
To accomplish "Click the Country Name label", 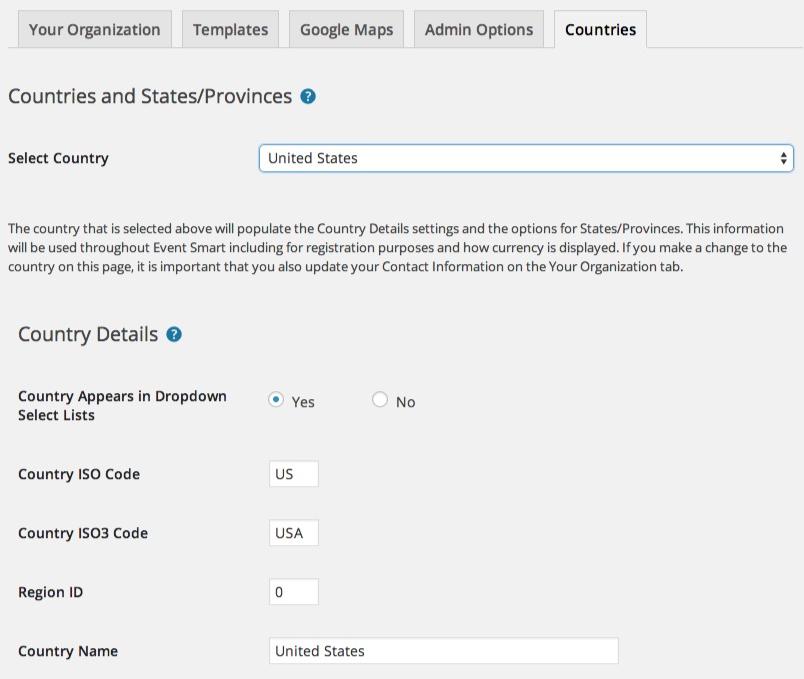I will point(68,651).
